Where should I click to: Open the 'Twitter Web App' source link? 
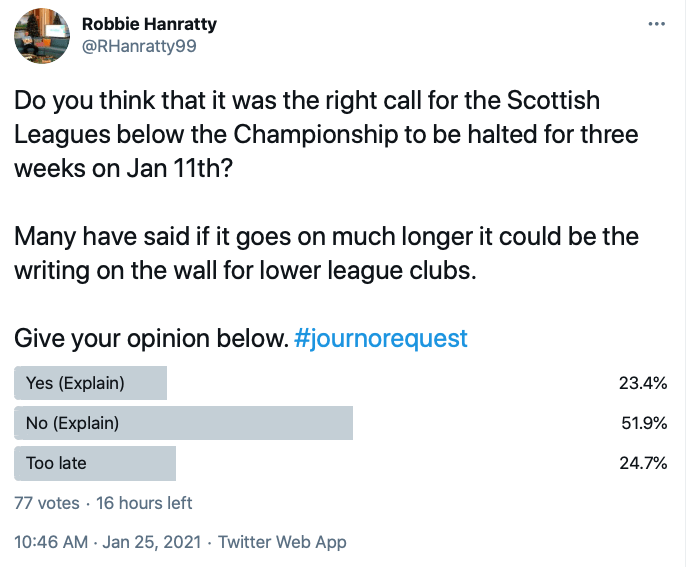(282, 542)
